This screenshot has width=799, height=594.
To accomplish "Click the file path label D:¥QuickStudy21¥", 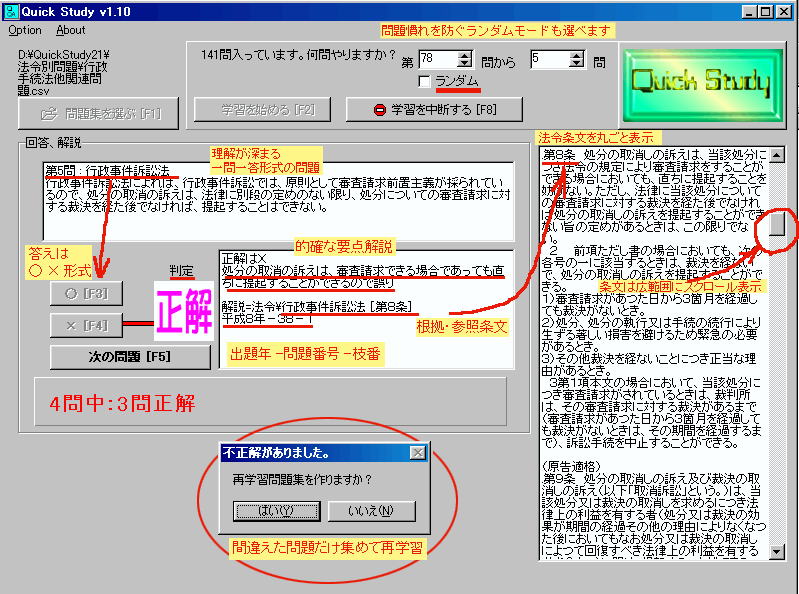I will [x=64, y=55].
